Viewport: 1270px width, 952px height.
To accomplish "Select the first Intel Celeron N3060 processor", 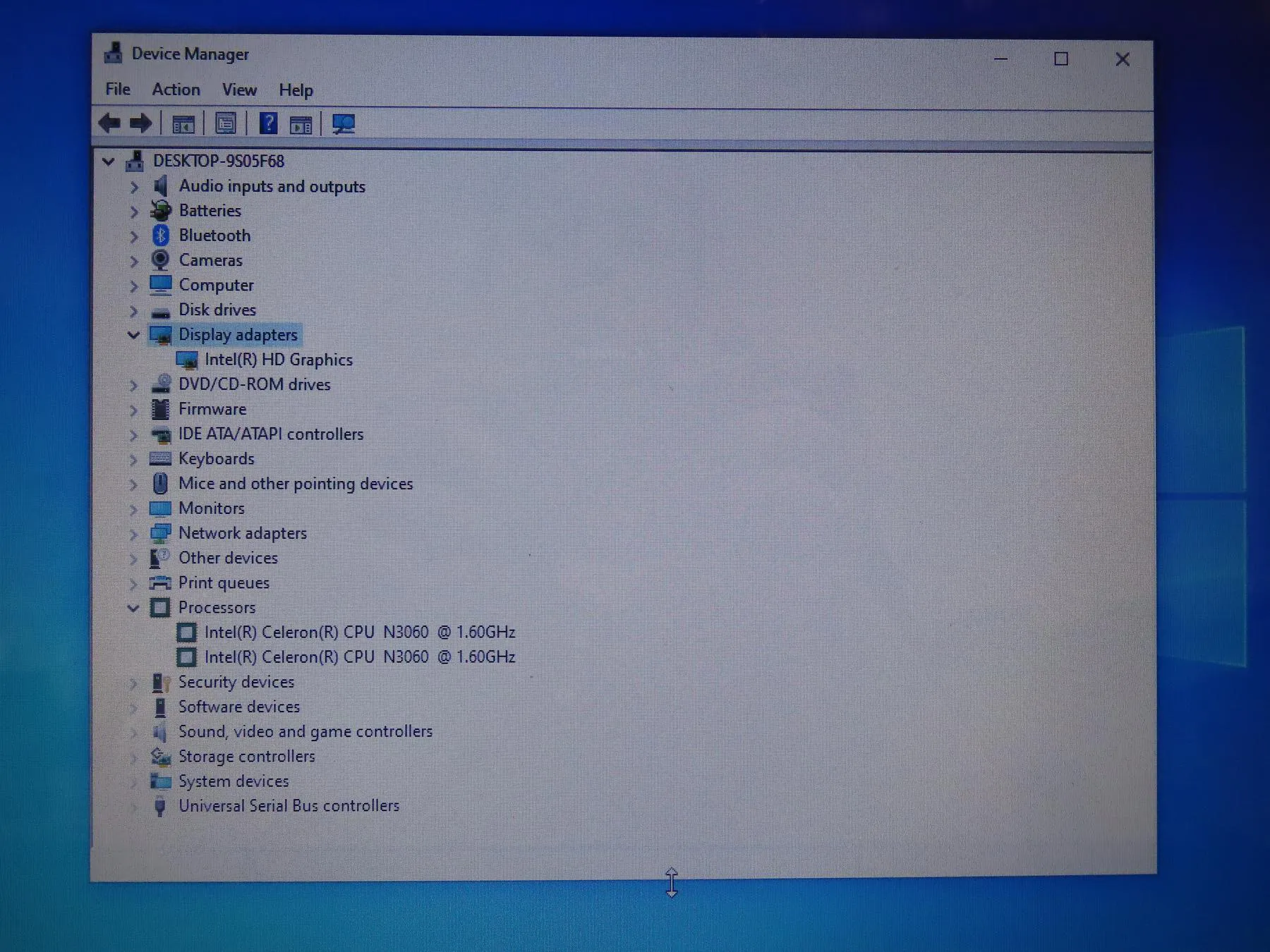I will coord(360,632).
